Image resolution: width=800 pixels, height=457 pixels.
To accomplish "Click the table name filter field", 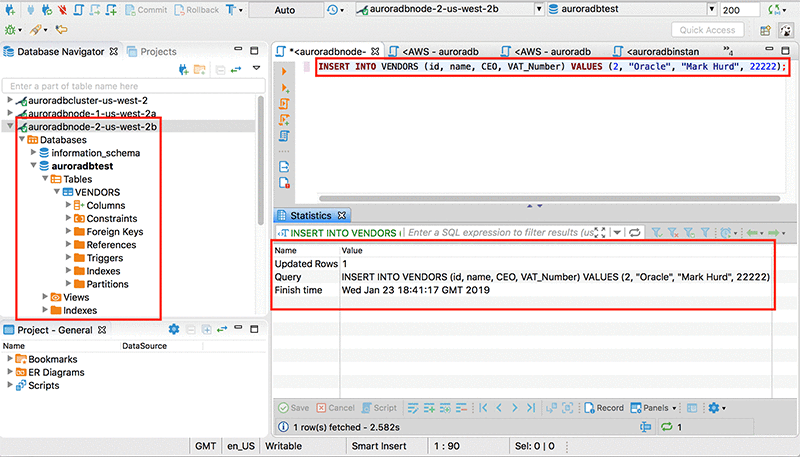I will click(134, 86).
